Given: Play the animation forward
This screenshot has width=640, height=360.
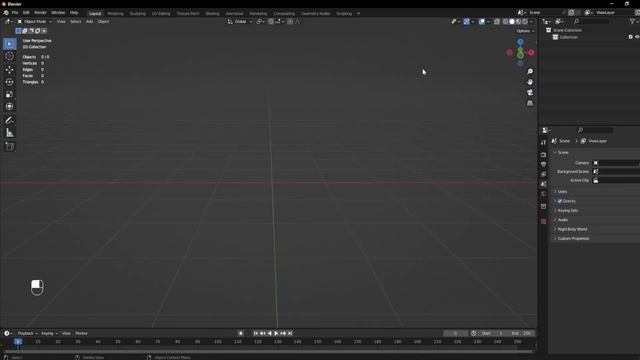Looking at the screenshot, I should click(x=276, y=333).
